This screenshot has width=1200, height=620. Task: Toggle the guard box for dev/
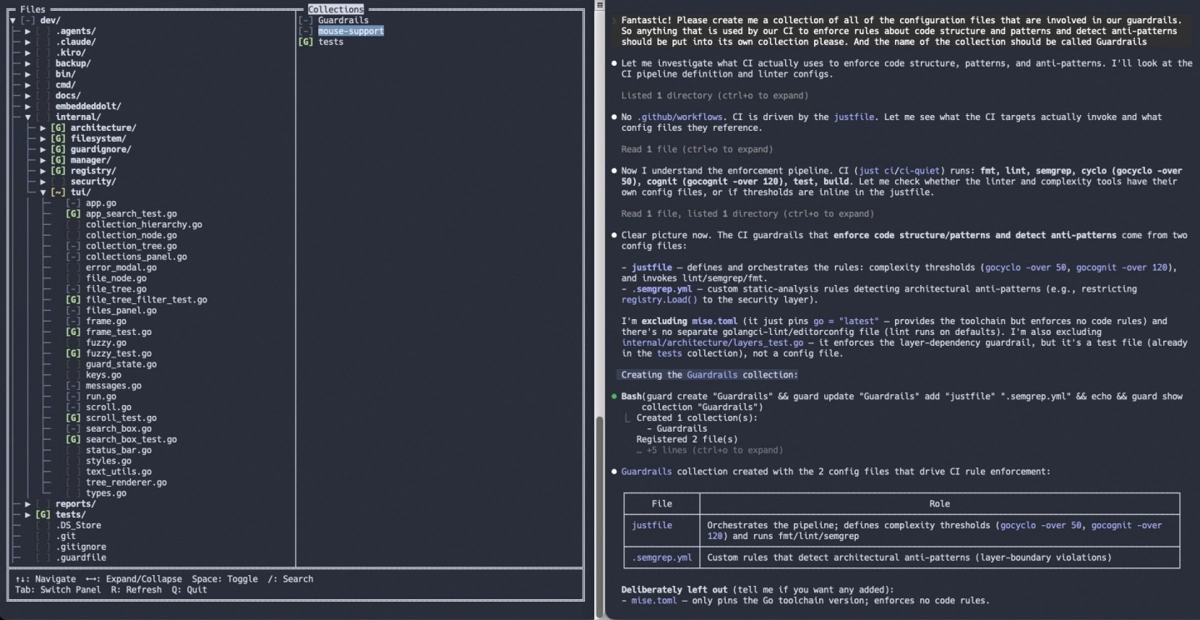click(28, 20)
